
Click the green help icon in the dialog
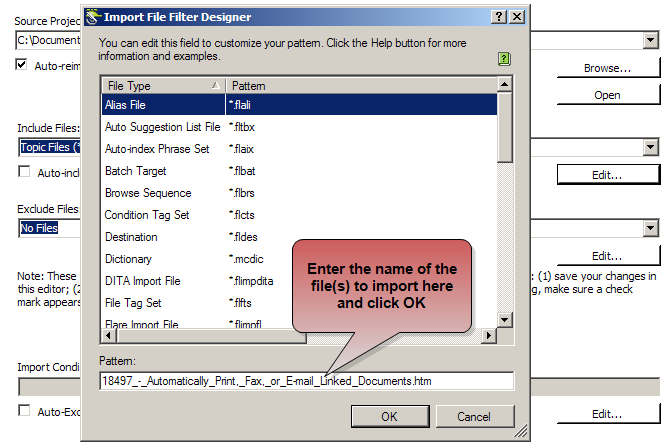pos(504,59)
